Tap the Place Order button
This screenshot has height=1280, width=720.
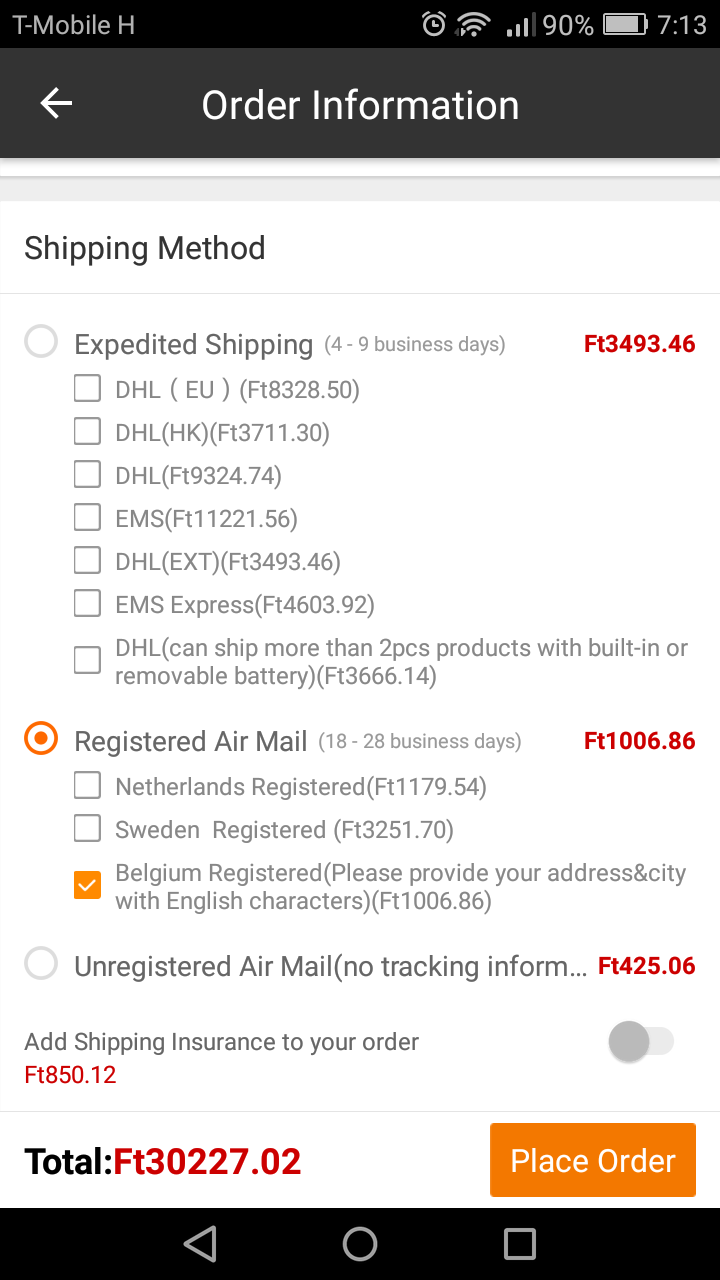[593, 1160]
